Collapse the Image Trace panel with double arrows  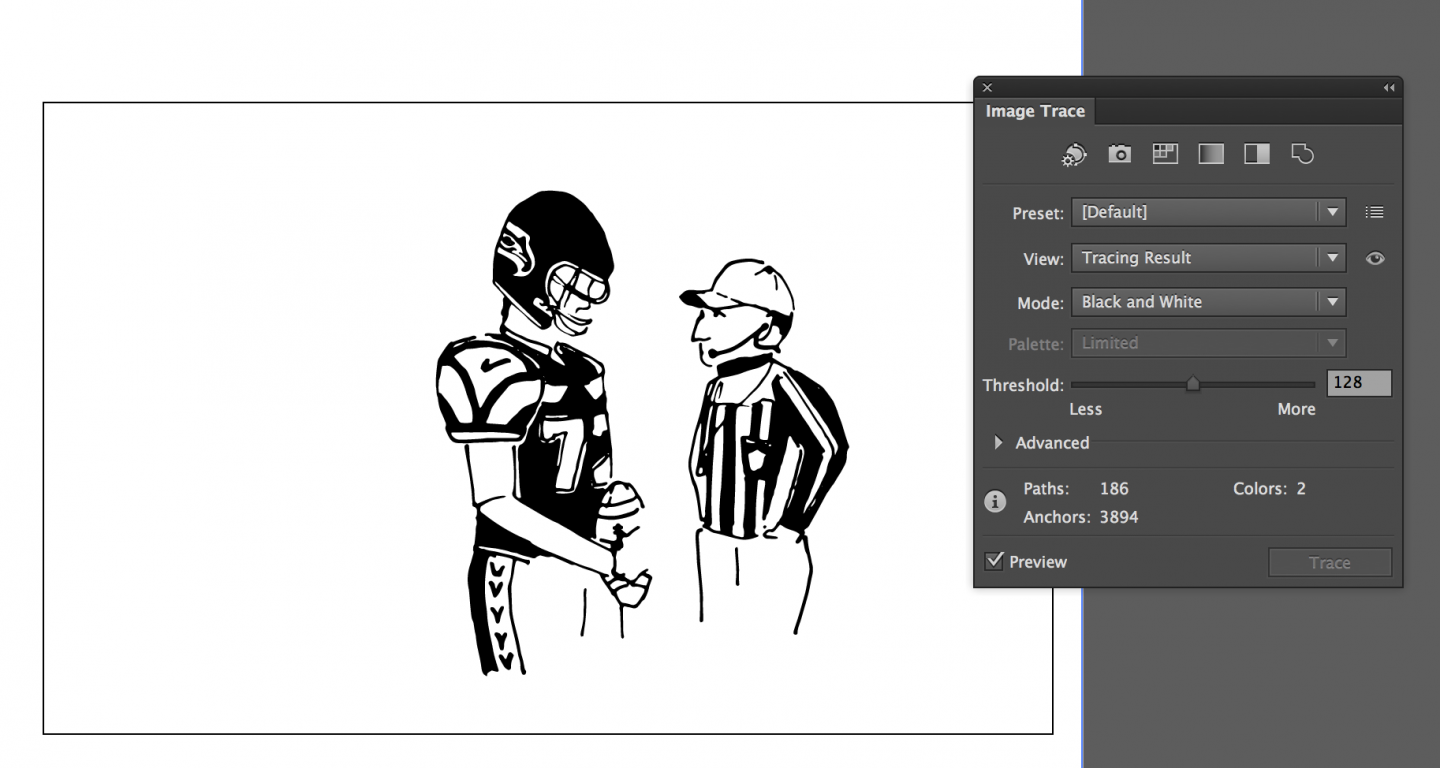click(1389, 88)
